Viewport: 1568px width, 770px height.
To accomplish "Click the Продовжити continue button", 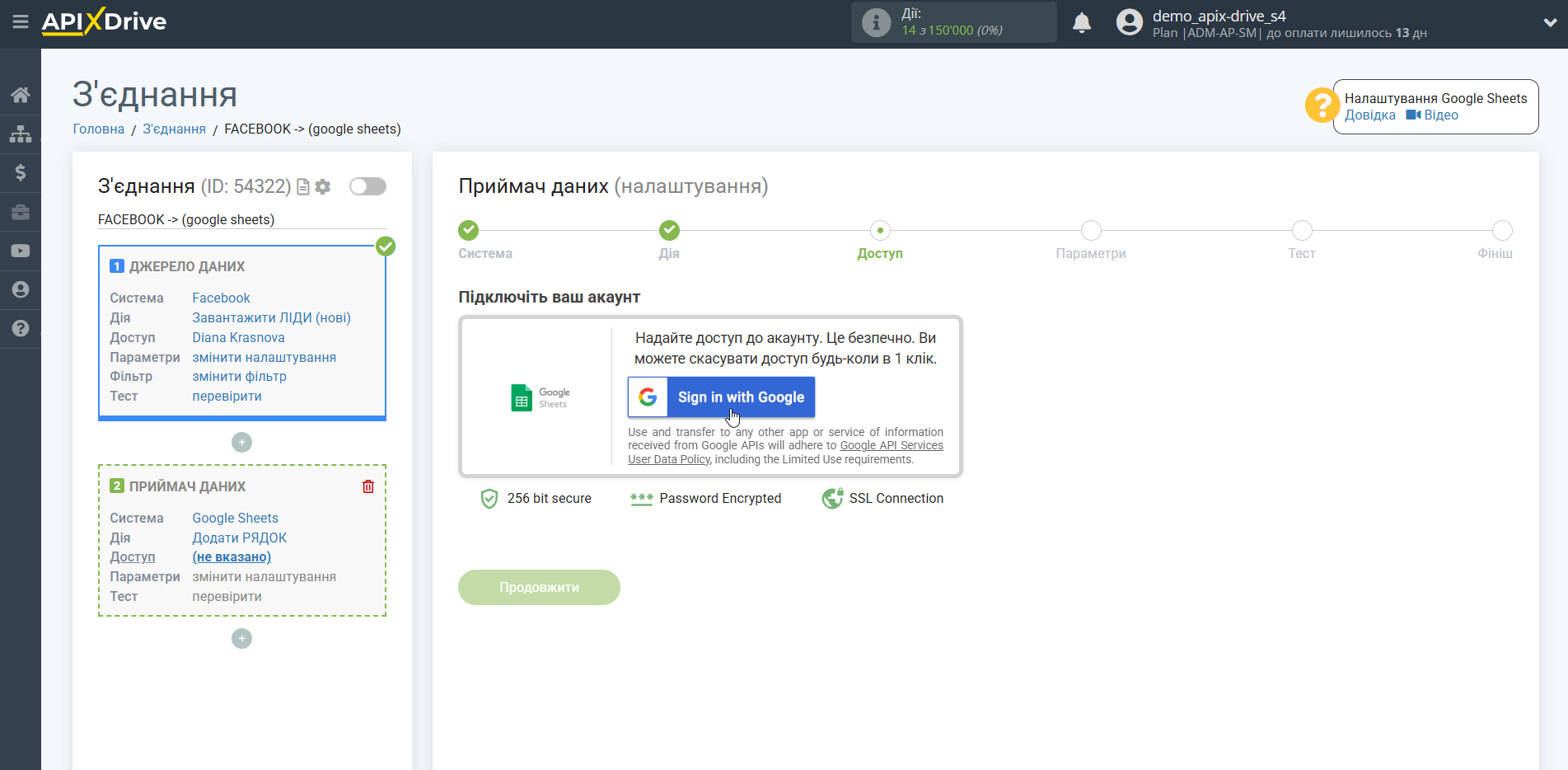I will pos(539,588).
